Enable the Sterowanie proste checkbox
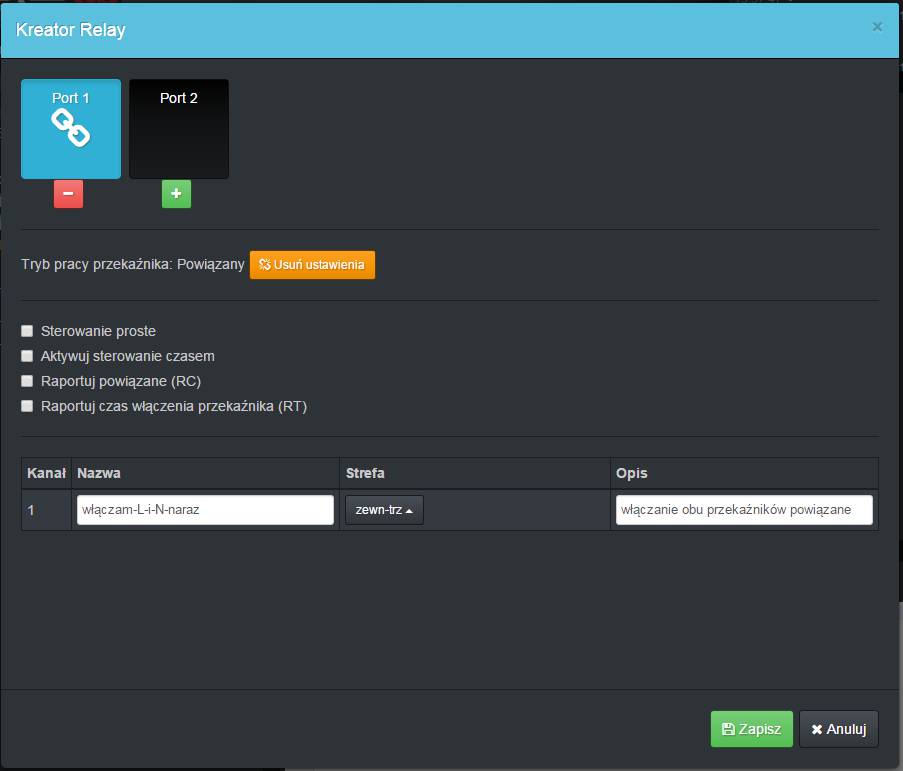 coord(28,331)
